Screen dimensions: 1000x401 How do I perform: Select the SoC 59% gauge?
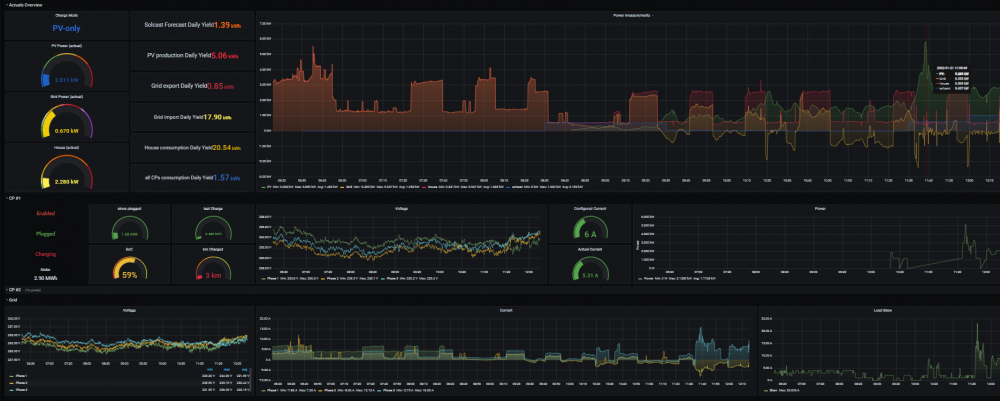(x=129, y=266)
